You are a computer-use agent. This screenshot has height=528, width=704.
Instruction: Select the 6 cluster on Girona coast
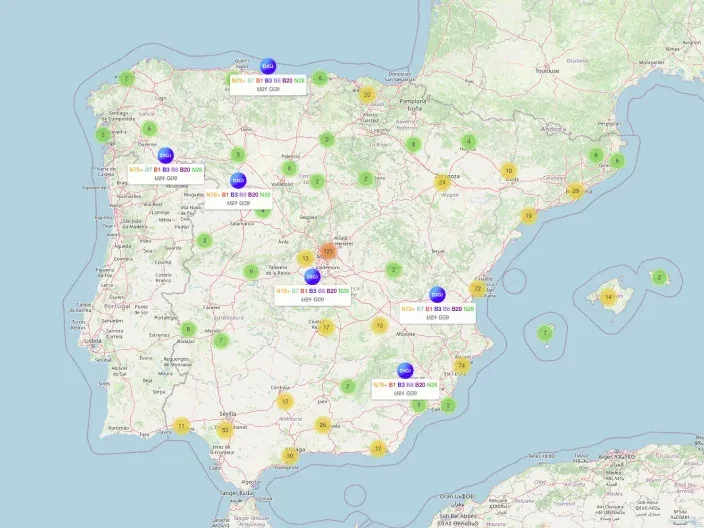pyautogui.click(x=617, y=161)
